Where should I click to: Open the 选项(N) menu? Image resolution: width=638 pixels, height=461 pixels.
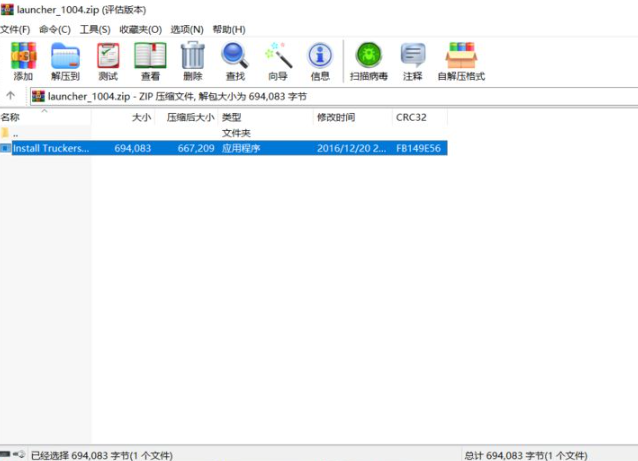187,29
